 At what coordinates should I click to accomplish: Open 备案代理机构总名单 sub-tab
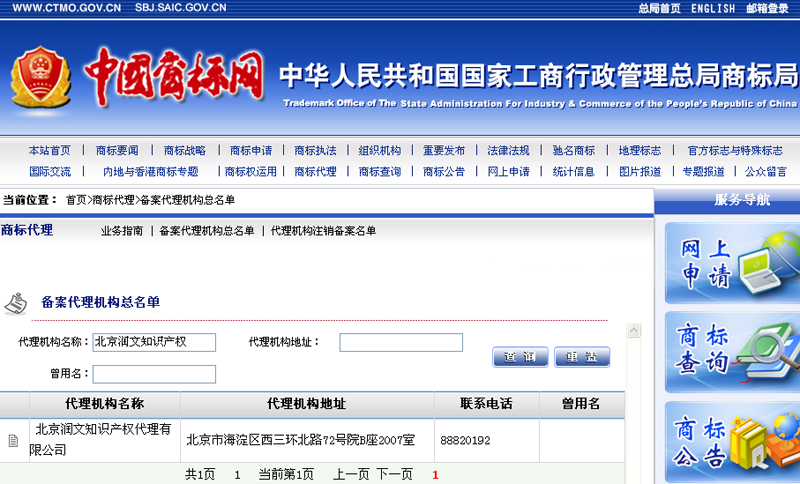pyautogui.click(x=207, y=231)
